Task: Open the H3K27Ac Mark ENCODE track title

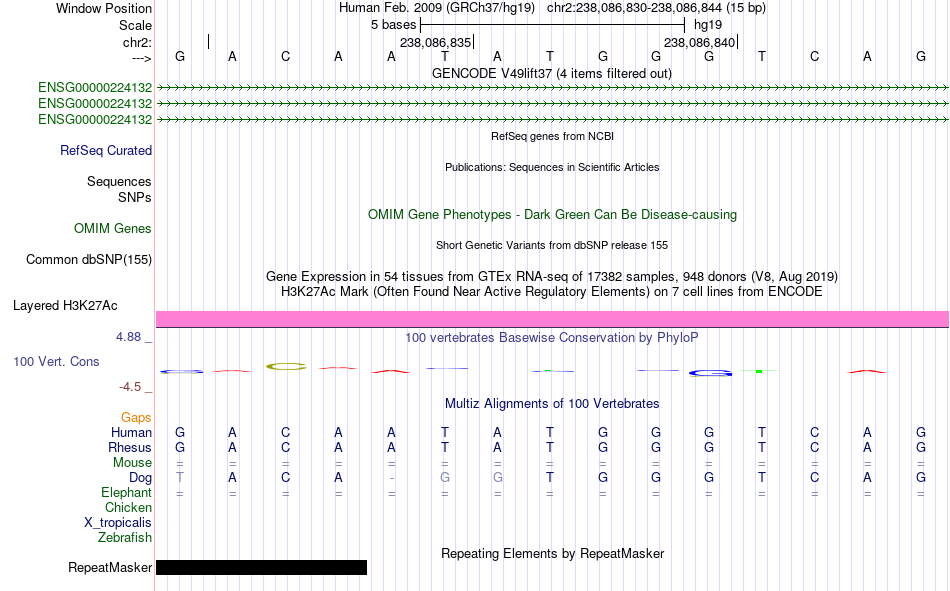Action: pos(552,292)
